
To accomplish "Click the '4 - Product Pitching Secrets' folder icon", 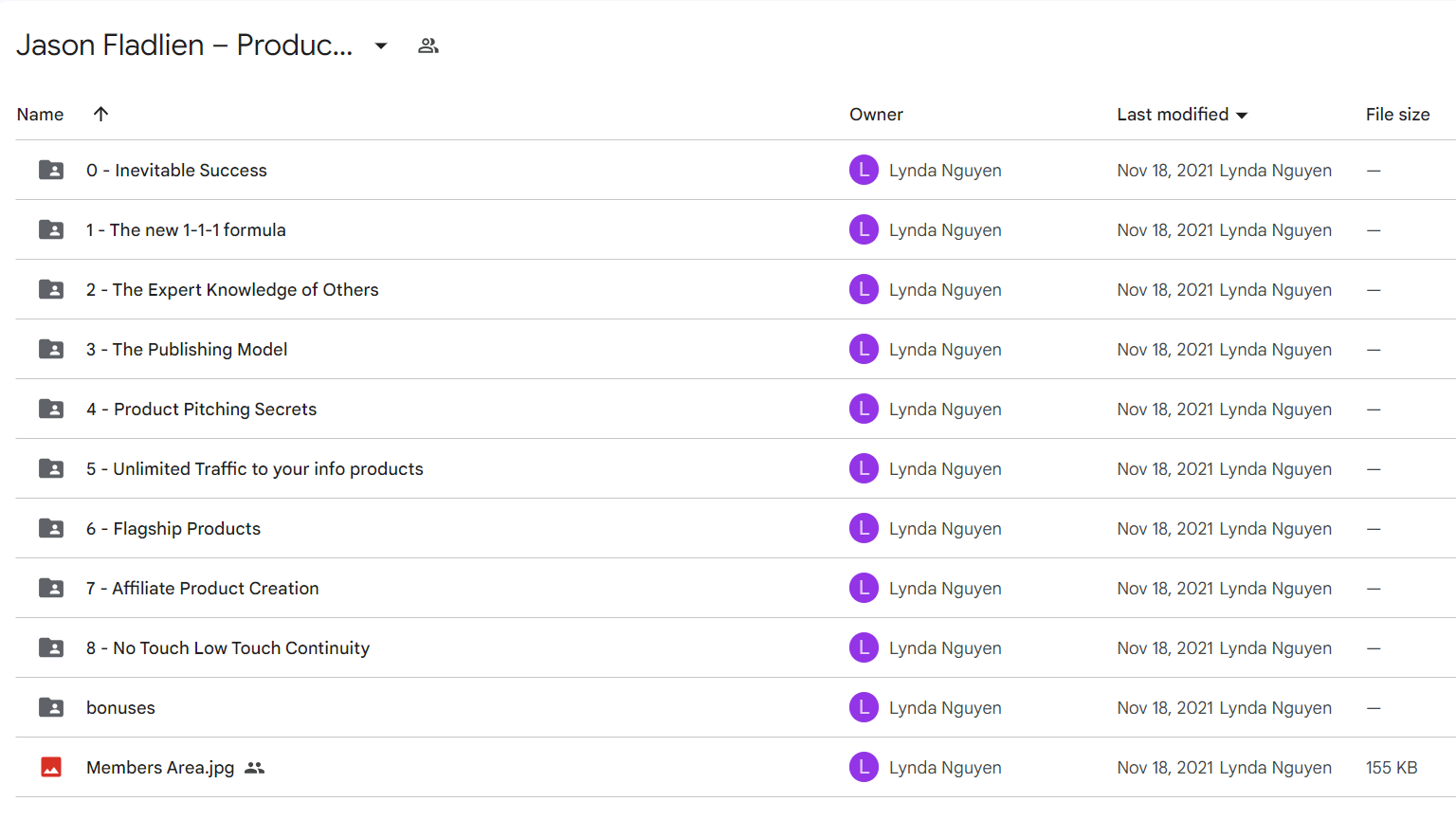I will pos(51,409).
